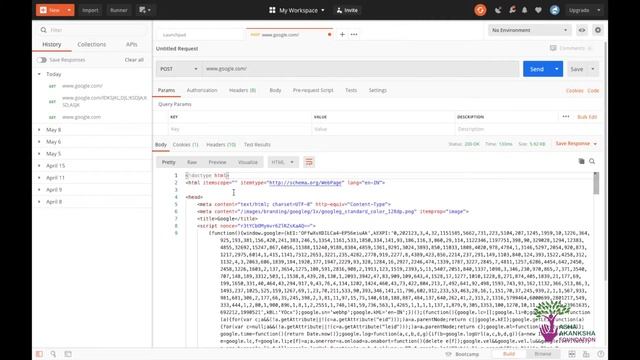
Task: Open the POST method dropdown
Action: point(179,69)
